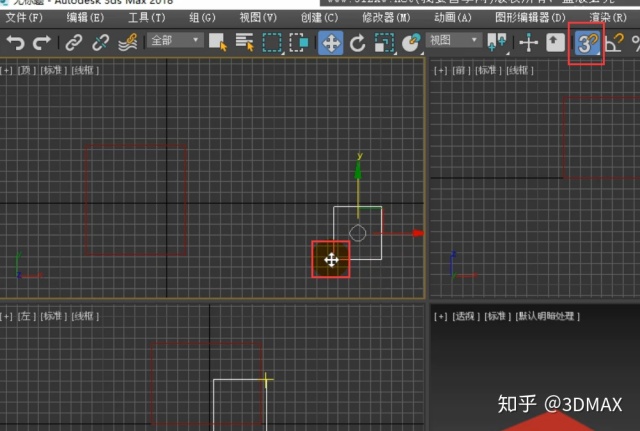Open the 渲染(R) menu
The image size is (640, 431).
tap(608, 18)
